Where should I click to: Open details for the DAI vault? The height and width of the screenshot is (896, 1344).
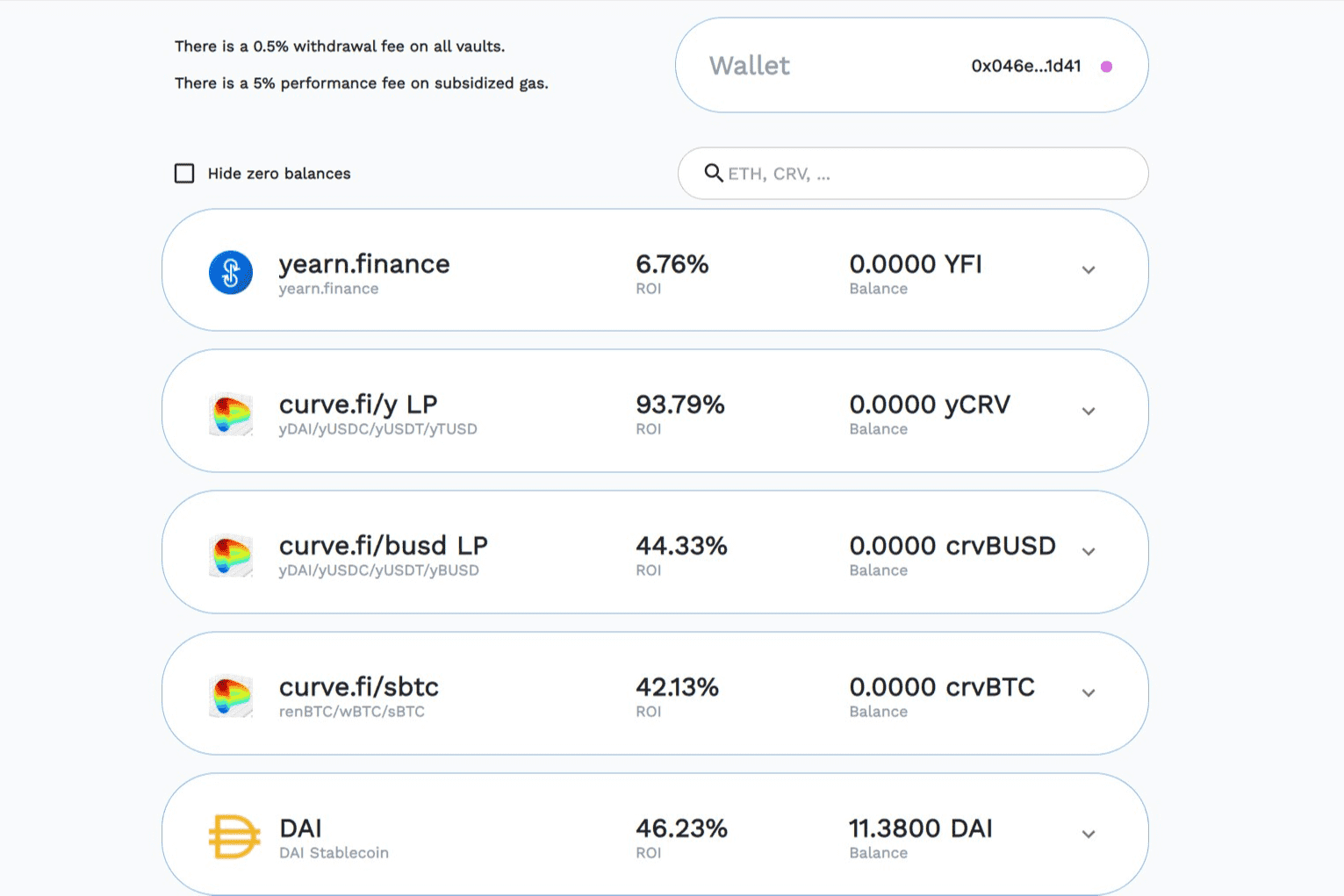tap(1089, 833)
